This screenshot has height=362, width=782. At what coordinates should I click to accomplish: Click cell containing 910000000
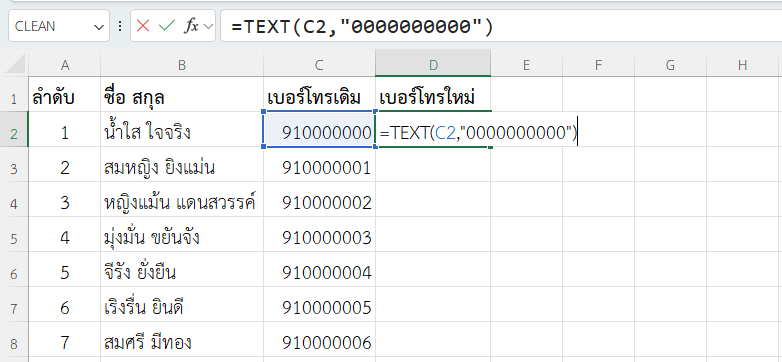(x=319, y=129)
